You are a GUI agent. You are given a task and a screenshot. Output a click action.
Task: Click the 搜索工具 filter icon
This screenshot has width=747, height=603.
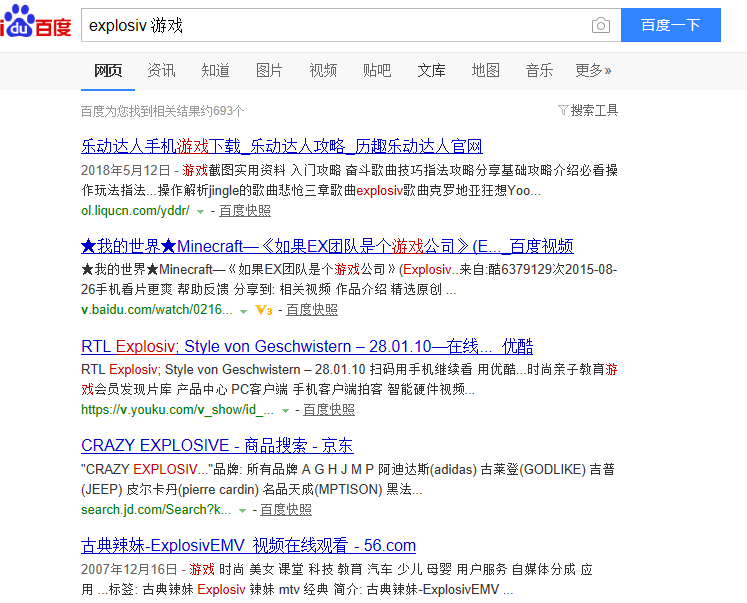(563, 111)
